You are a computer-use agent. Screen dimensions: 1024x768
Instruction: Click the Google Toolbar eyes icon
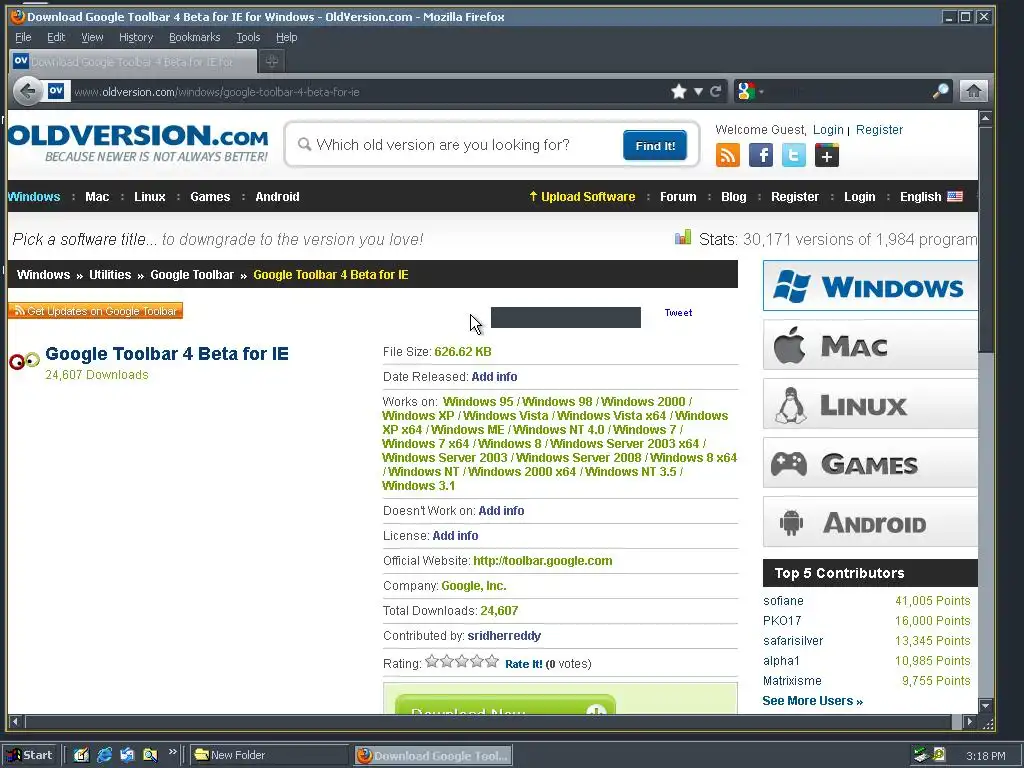25,360
